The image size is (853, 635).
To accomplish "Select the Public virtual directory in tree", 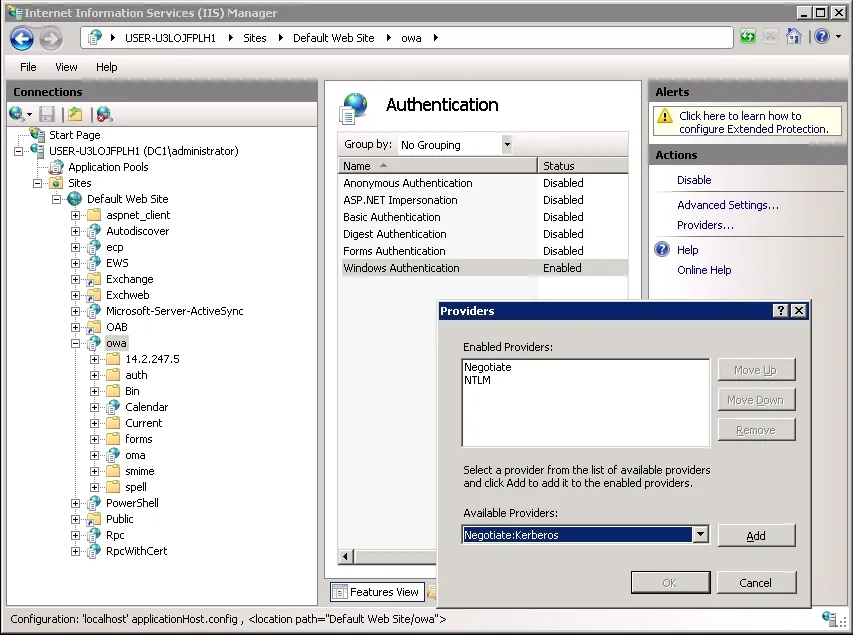I will click(120, 519).
